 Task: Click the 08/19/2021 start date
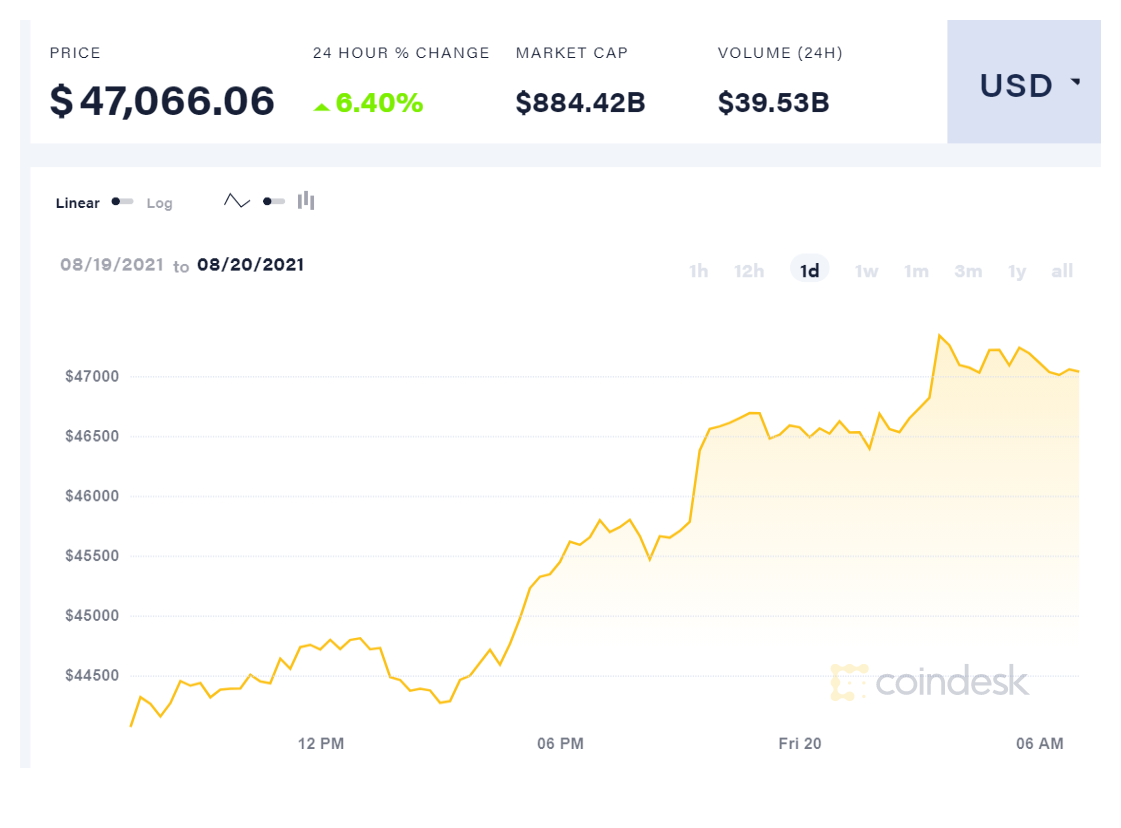pyautogui.click(x=111, y=265)
